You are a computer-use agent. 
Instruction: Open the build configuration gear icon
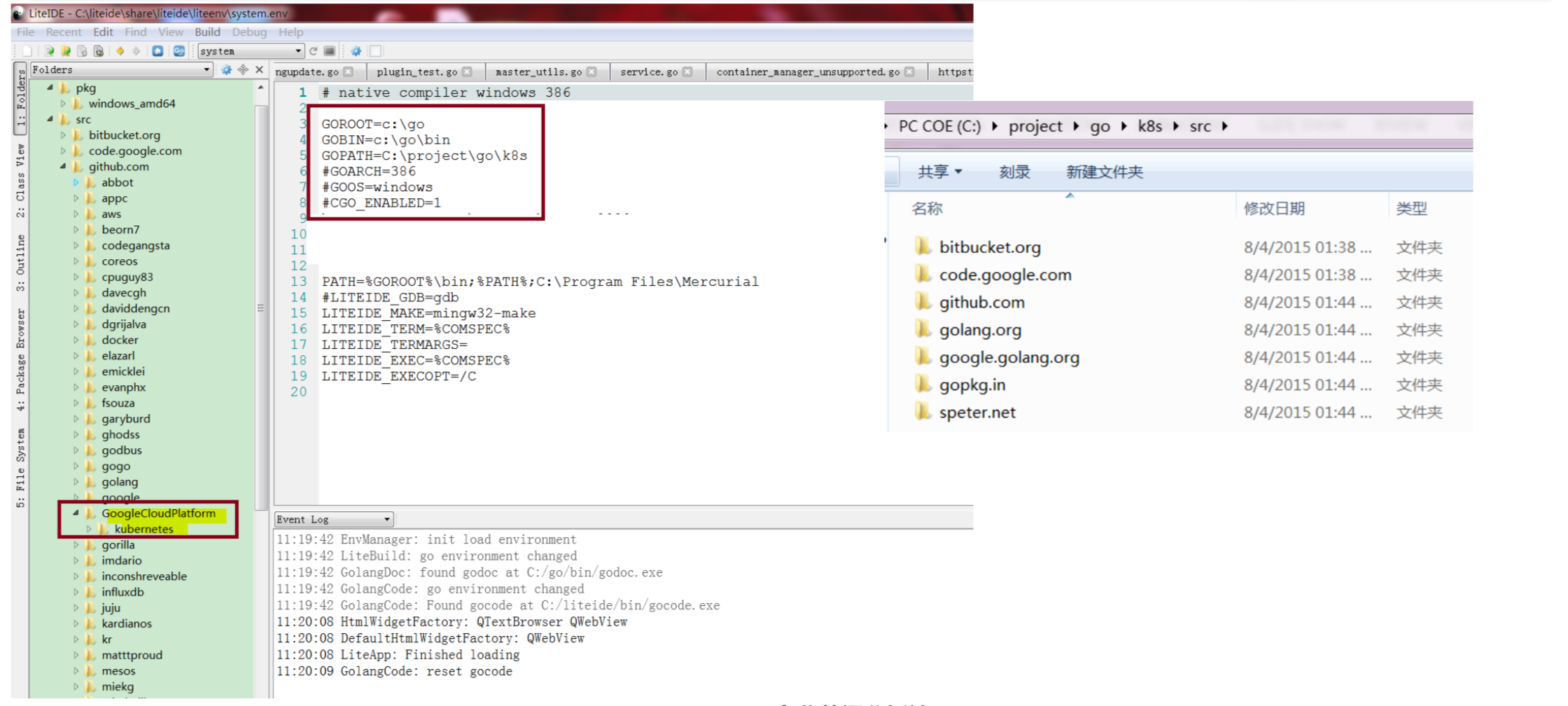point(356,51)
